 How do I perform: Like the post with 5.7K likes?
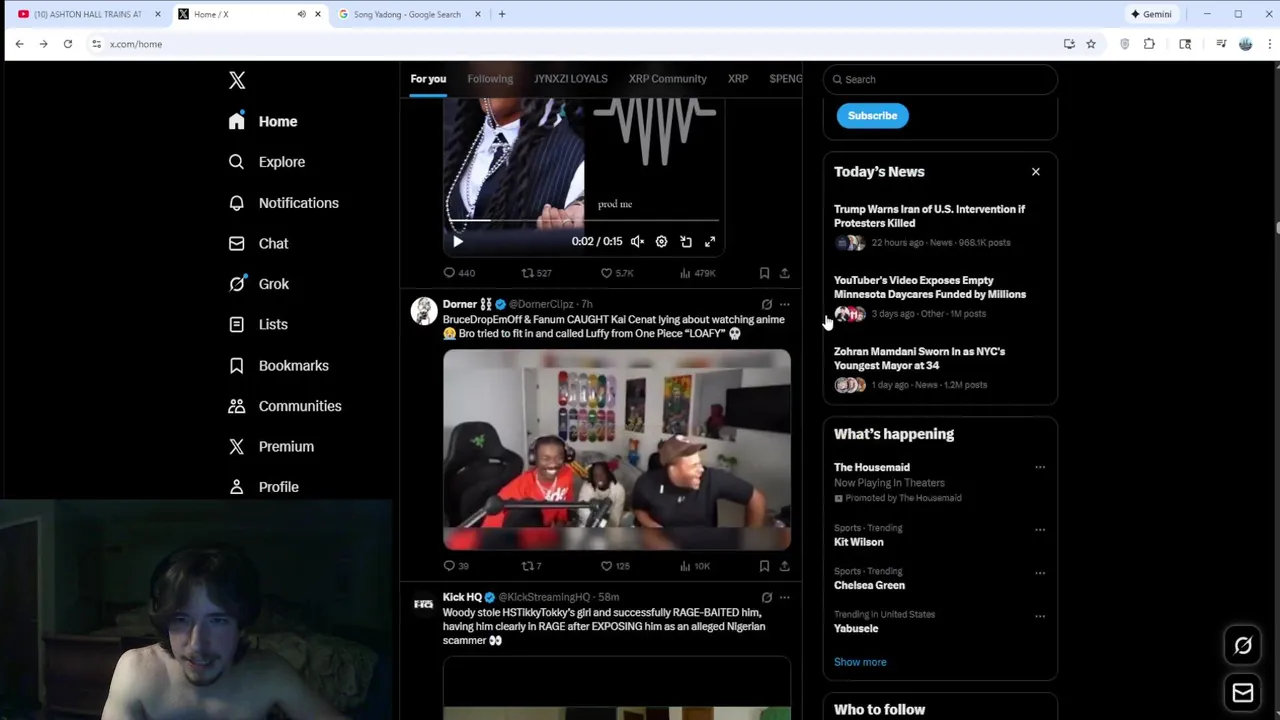click(617, 273)
